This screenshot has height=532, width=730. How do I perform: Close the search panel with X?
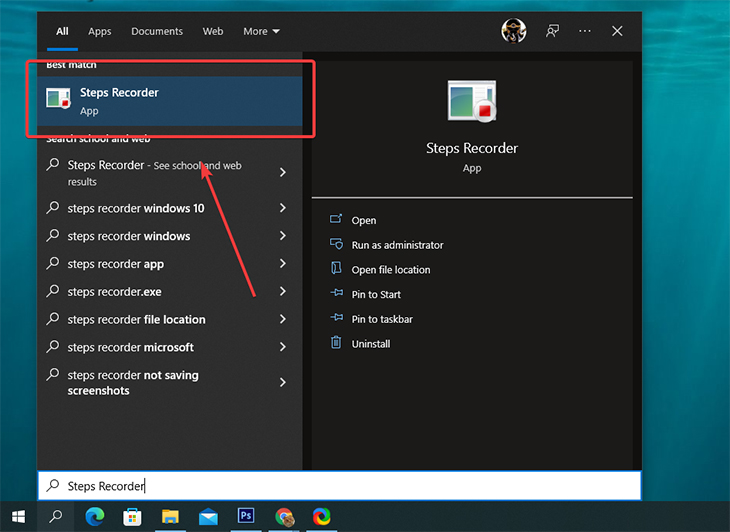[617, 31]
